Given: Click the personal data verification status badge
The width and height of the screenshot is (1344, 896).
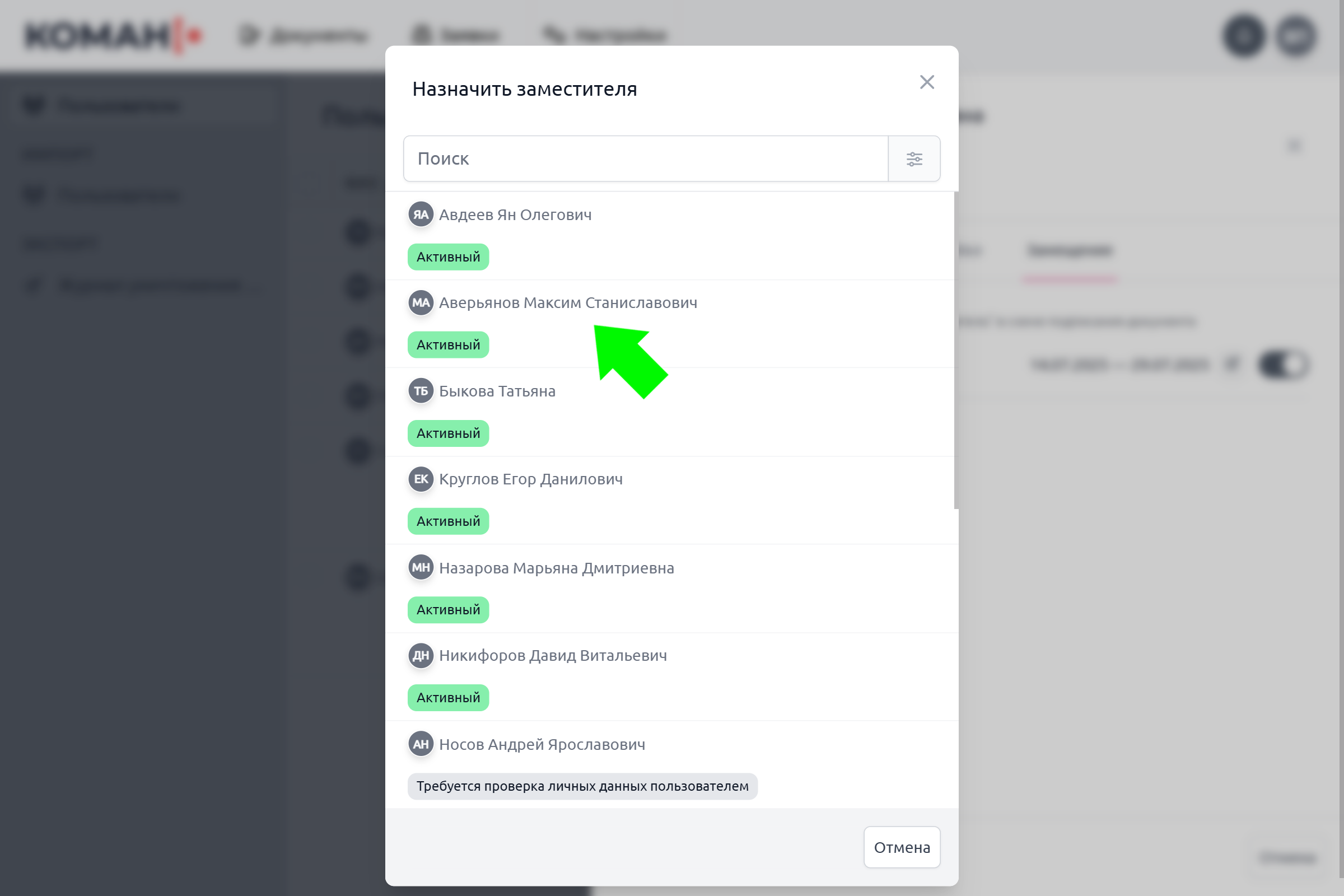Looking at the screenshot, I should point(582,786).
